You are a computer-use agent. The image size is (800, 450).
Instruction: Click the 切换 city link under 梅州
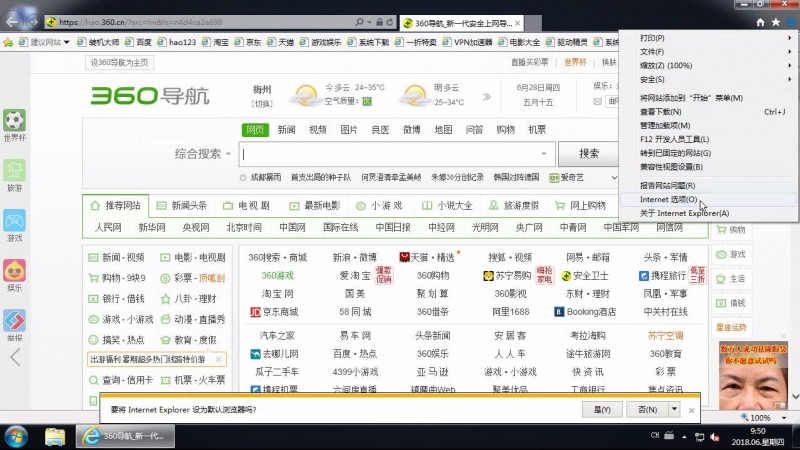262,104
